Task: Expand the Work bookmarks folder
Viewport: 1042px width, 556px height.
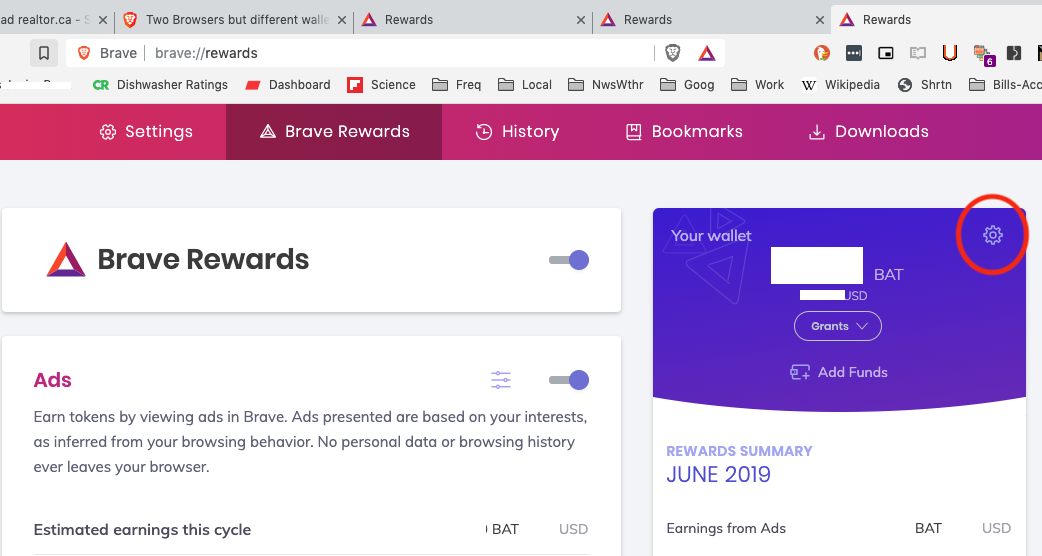Action: click(x=758, y=84)
